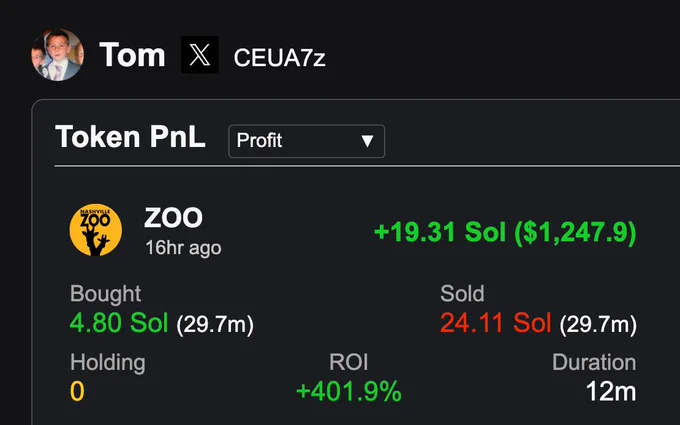Select the Holding amount of 0
This screenshot has width=680, height=425.
click(x=77, y=391)
